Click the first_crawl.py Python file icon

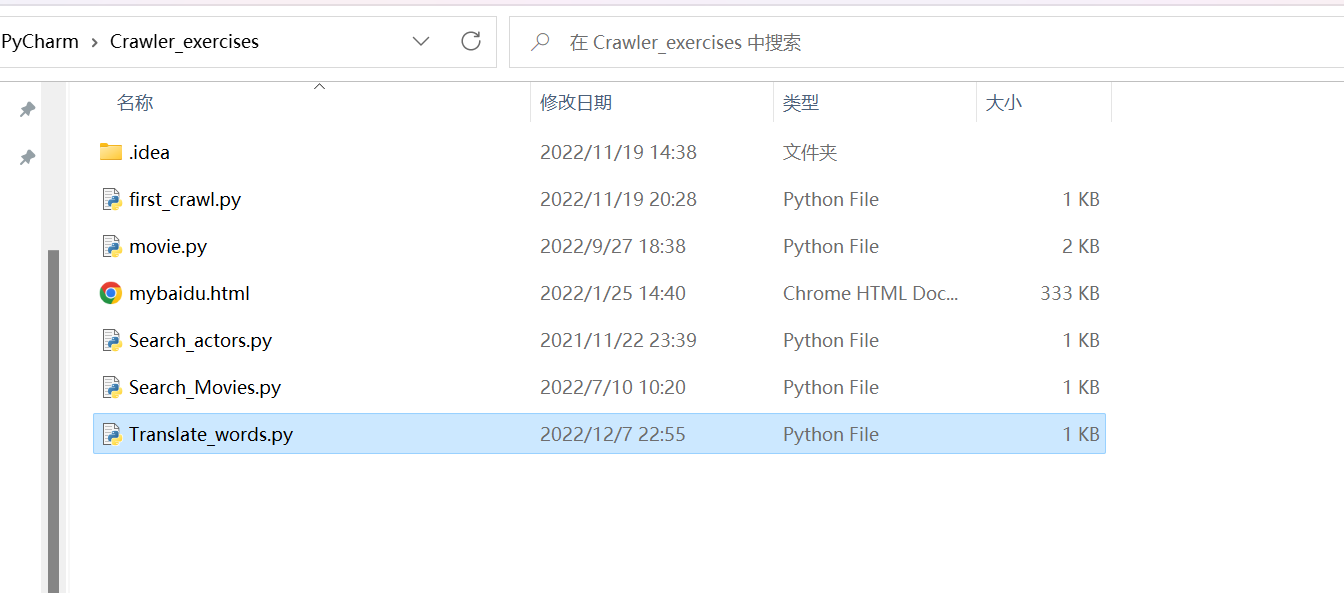coord(111,199)
